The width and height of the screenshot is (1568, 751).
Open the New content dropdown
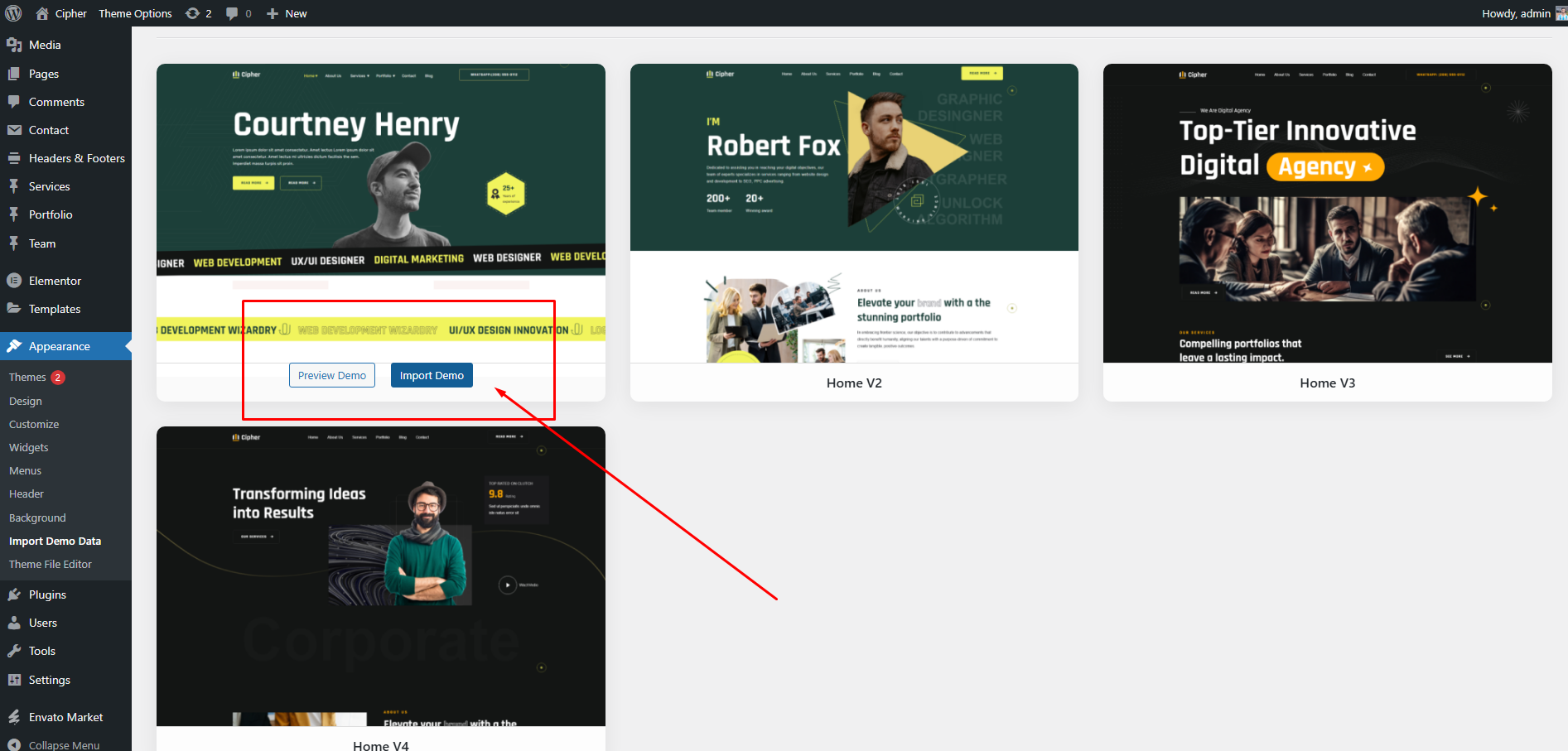coord(287,13)
